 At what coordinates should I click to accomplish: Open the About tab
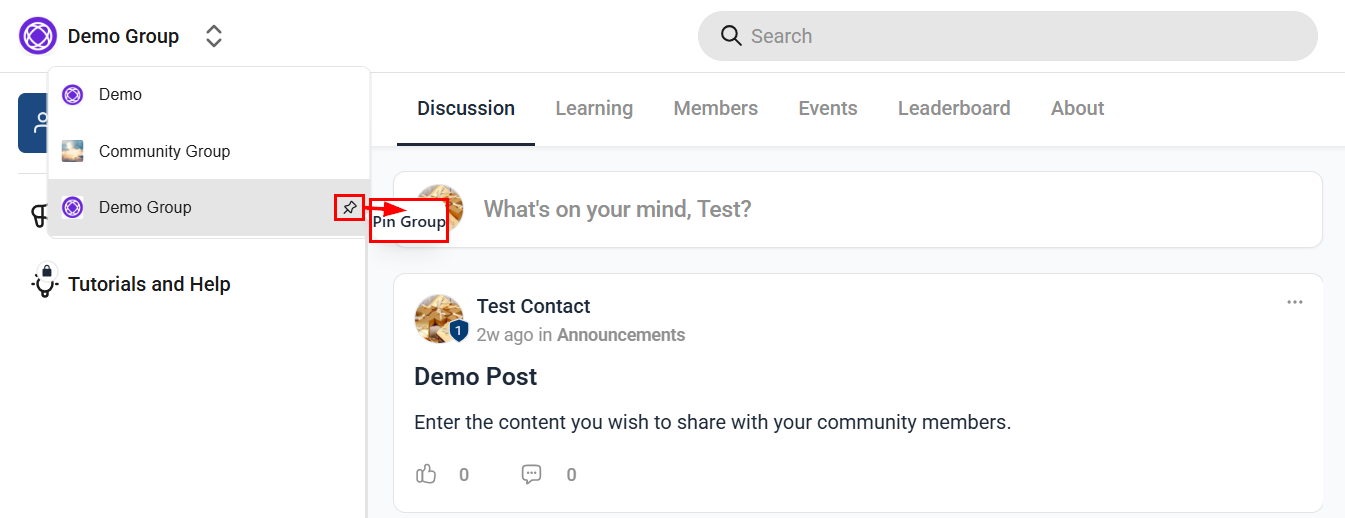[x=1078, y=108]
